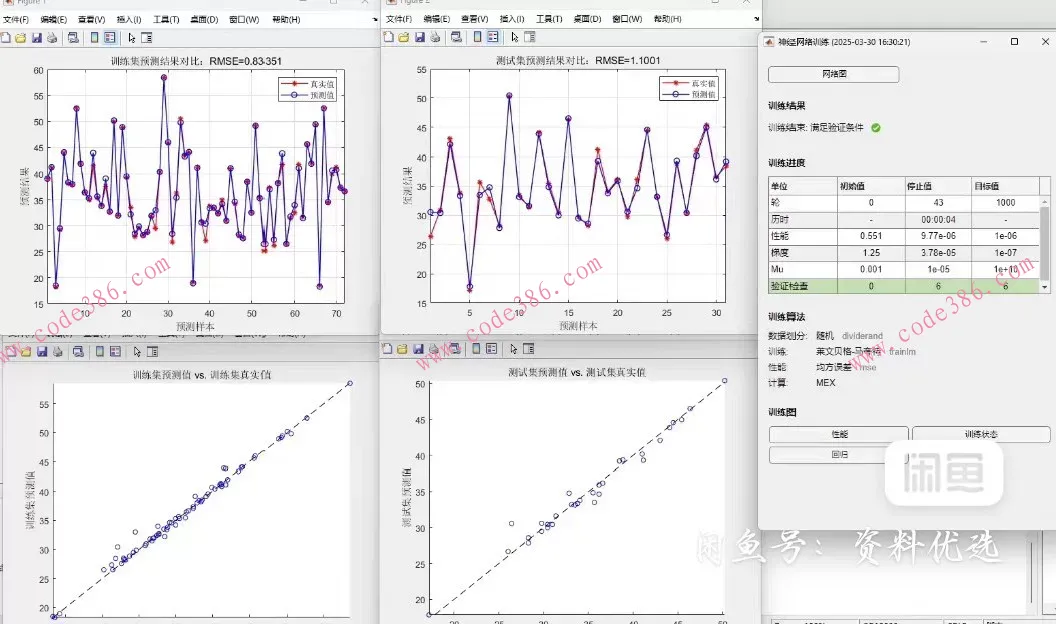
Task: Click Save icon in Figure 1 toolbar
Action: [x=37, y=38]
